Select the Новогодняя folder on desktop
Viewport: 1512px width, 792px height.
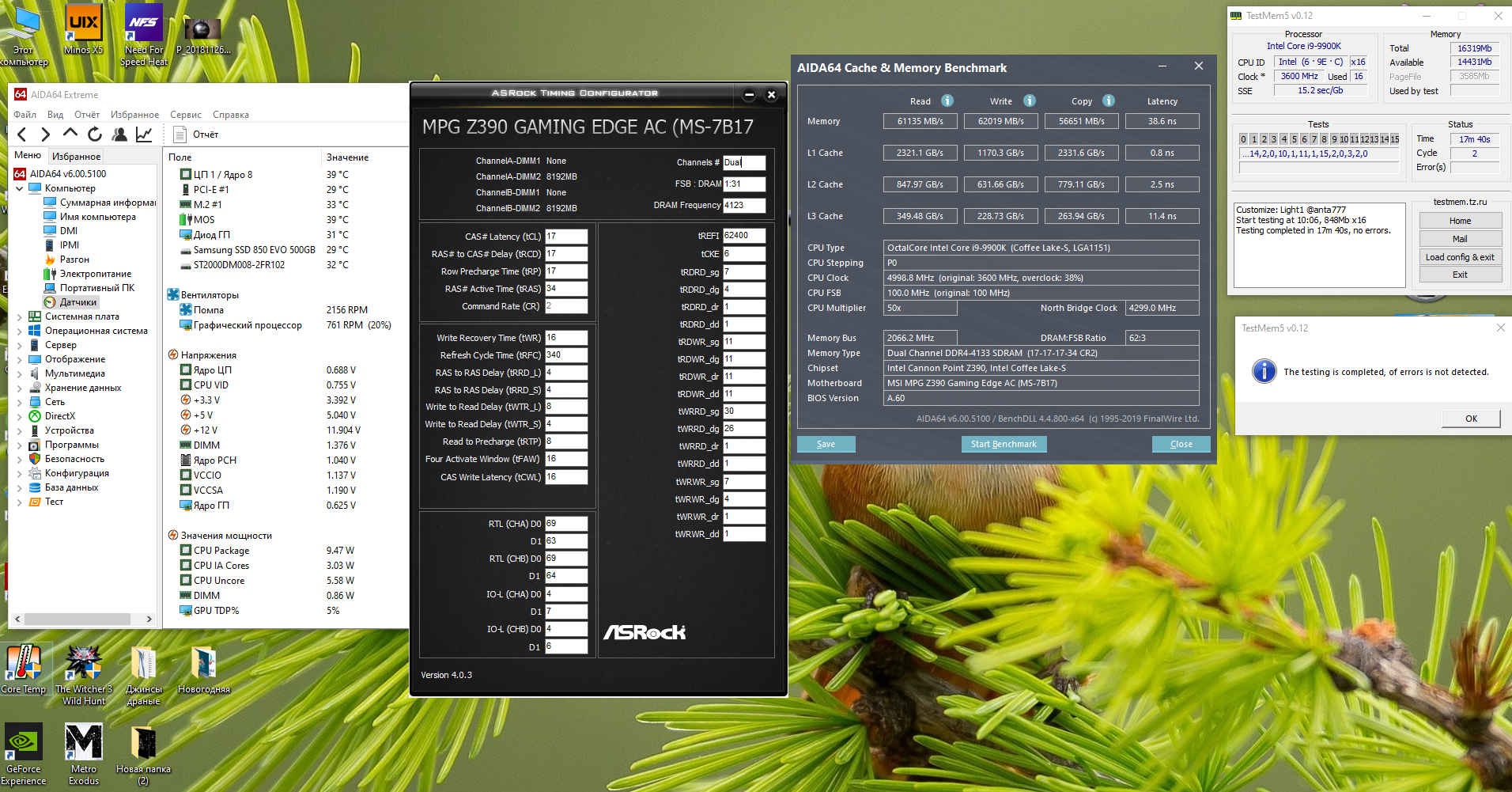click(x=204, y=669)
